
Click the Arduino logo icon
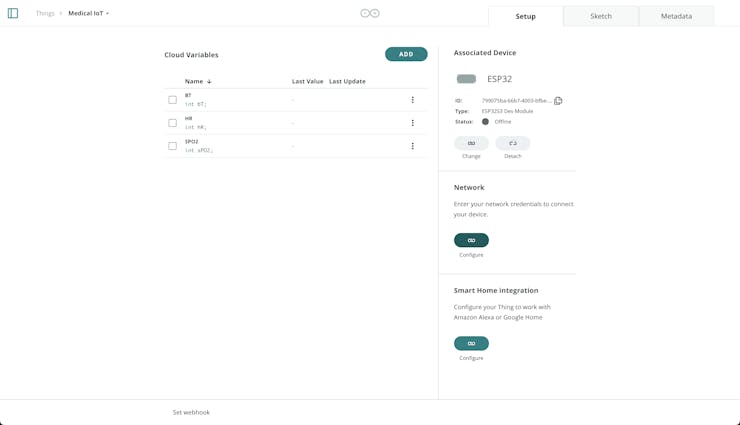pos(370,13)
